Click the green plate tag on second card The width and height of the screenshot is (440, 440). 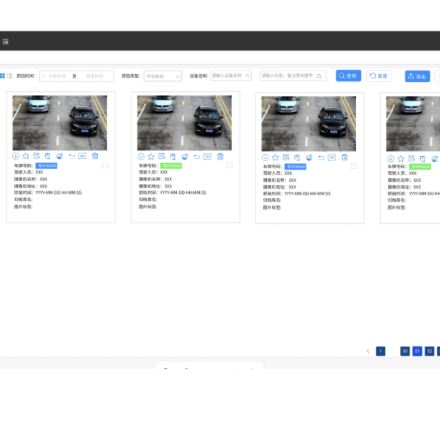(x=171, y=166)
